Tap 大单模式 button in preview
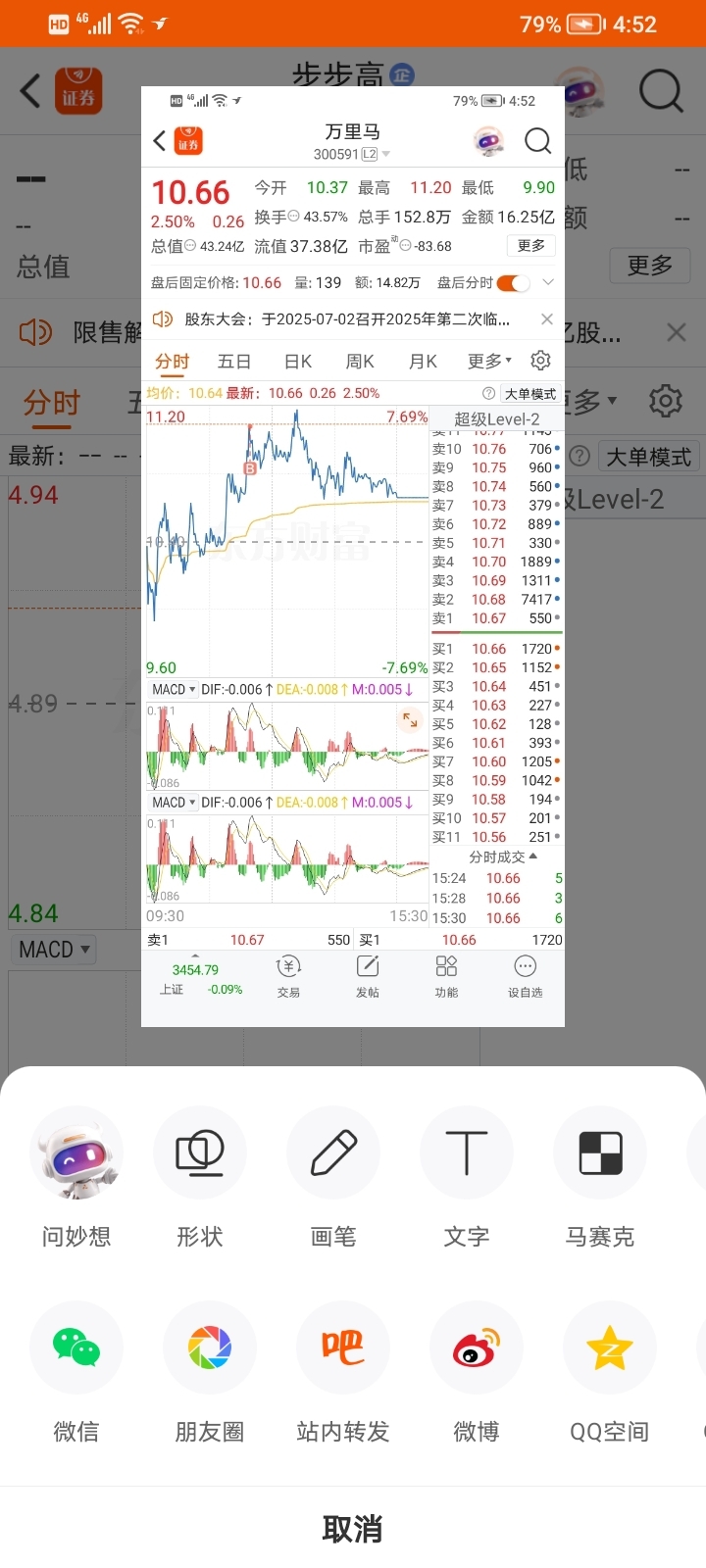The image size is (706, 1568). tap(530, 394)
